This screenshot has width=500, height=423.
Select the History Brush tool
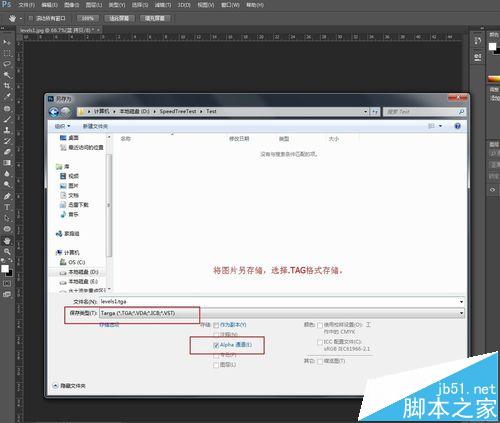tap(7, 141)
